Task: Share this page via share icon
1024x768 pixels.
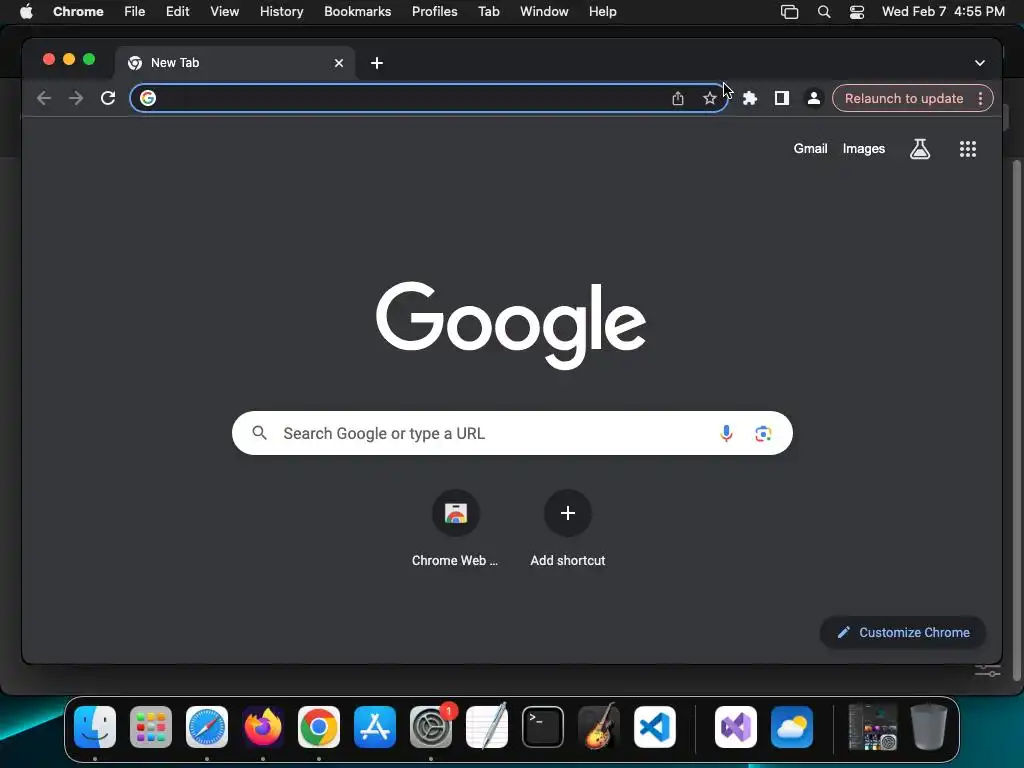Action: (x=678, y=98)
